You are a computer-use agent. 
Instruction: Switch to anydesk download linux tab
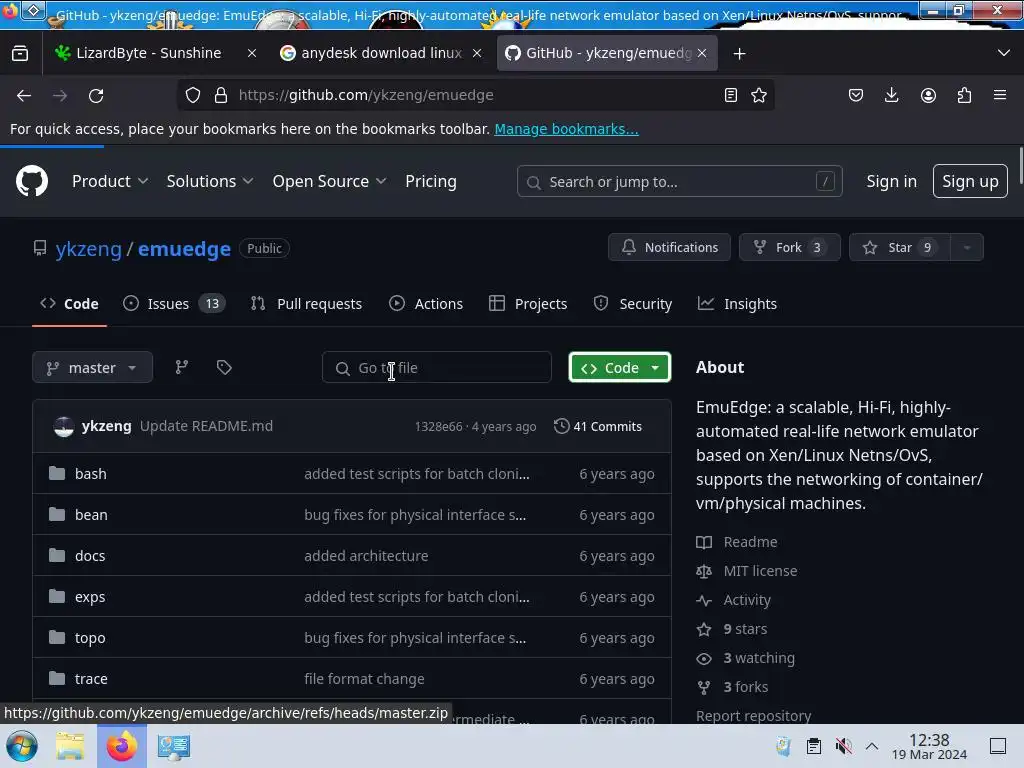coord(371,54)
